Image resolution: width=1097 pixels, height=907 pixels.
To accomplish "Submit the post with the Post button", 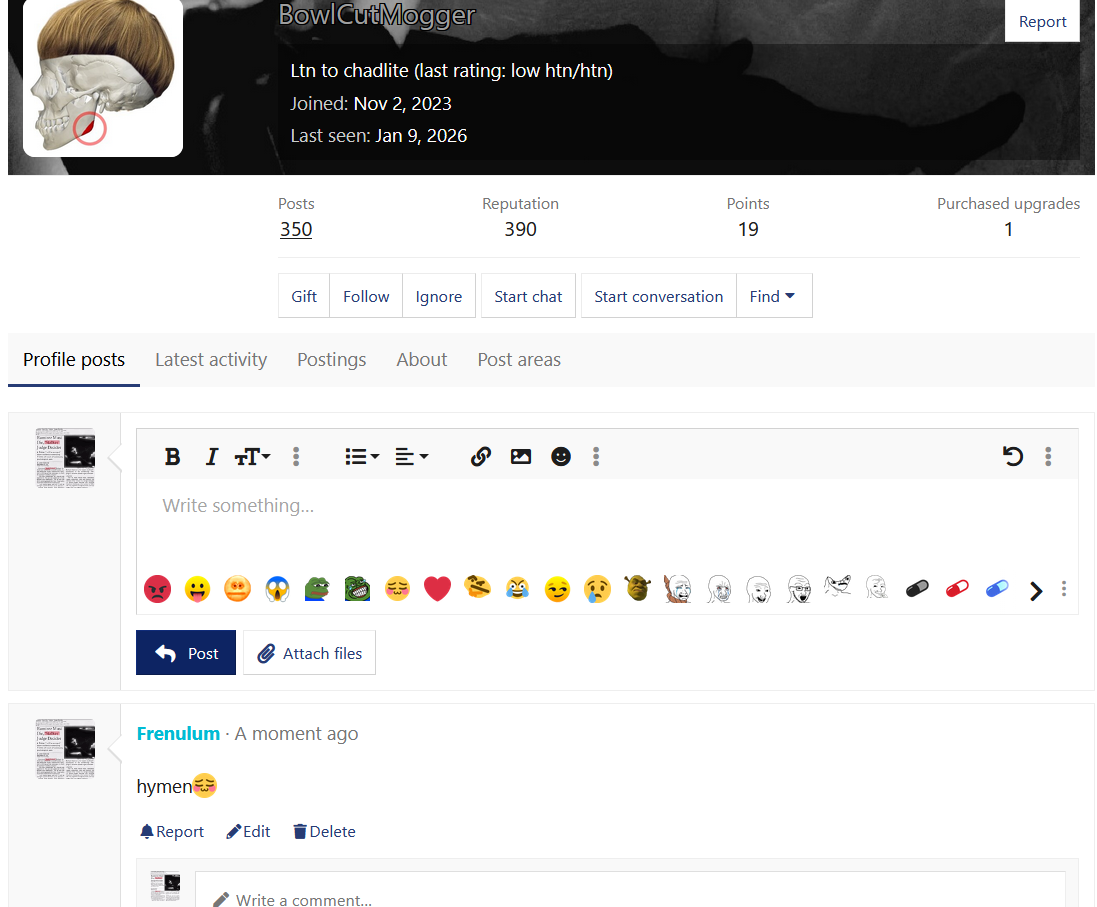I will pyautogui.click(x=185, y=652).
